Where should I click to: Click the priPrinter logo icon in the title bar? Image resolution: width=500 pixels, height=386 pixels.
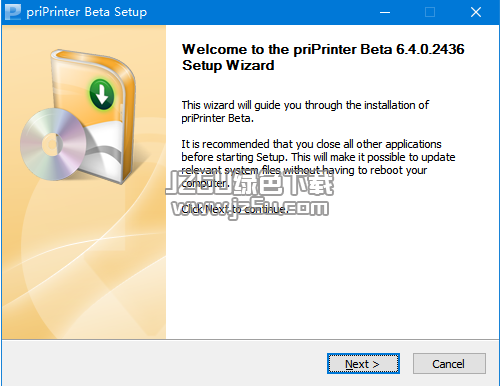[13, 12]
